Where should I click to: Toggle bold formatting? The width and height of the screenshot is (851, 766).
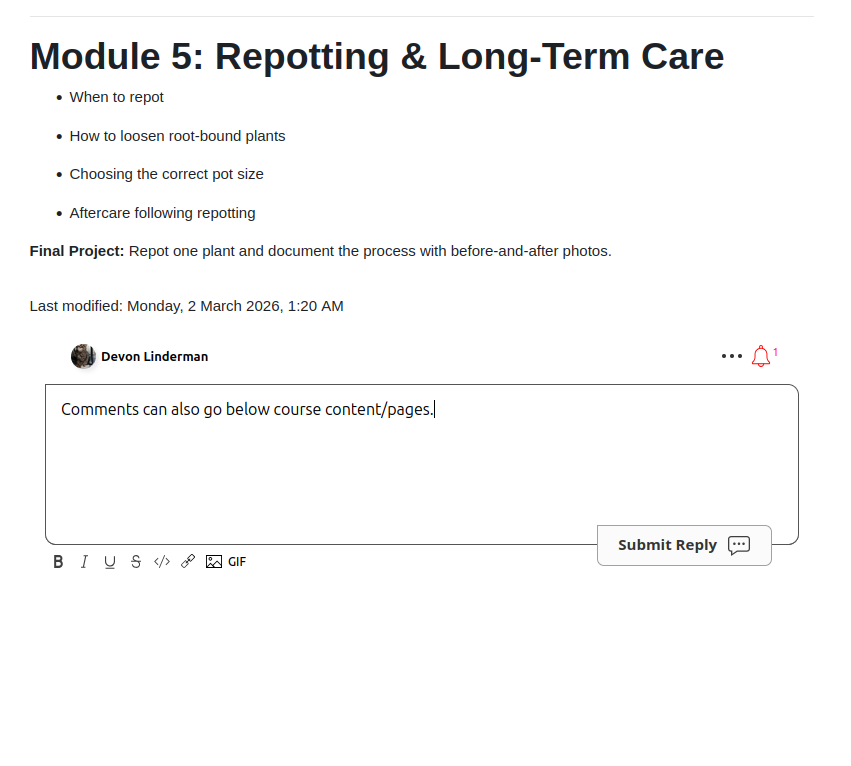58,561
